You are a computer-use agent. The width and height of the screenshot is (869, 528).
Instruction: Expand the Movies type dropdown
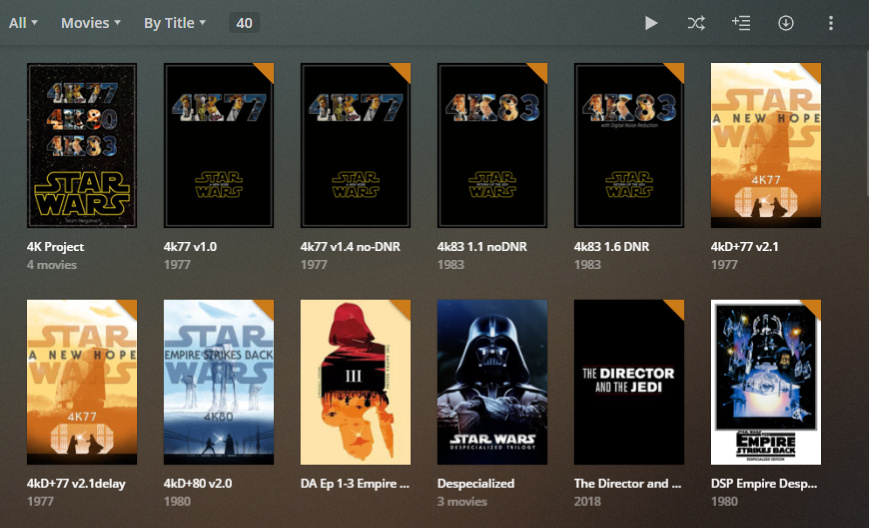[x=91, y=23]
